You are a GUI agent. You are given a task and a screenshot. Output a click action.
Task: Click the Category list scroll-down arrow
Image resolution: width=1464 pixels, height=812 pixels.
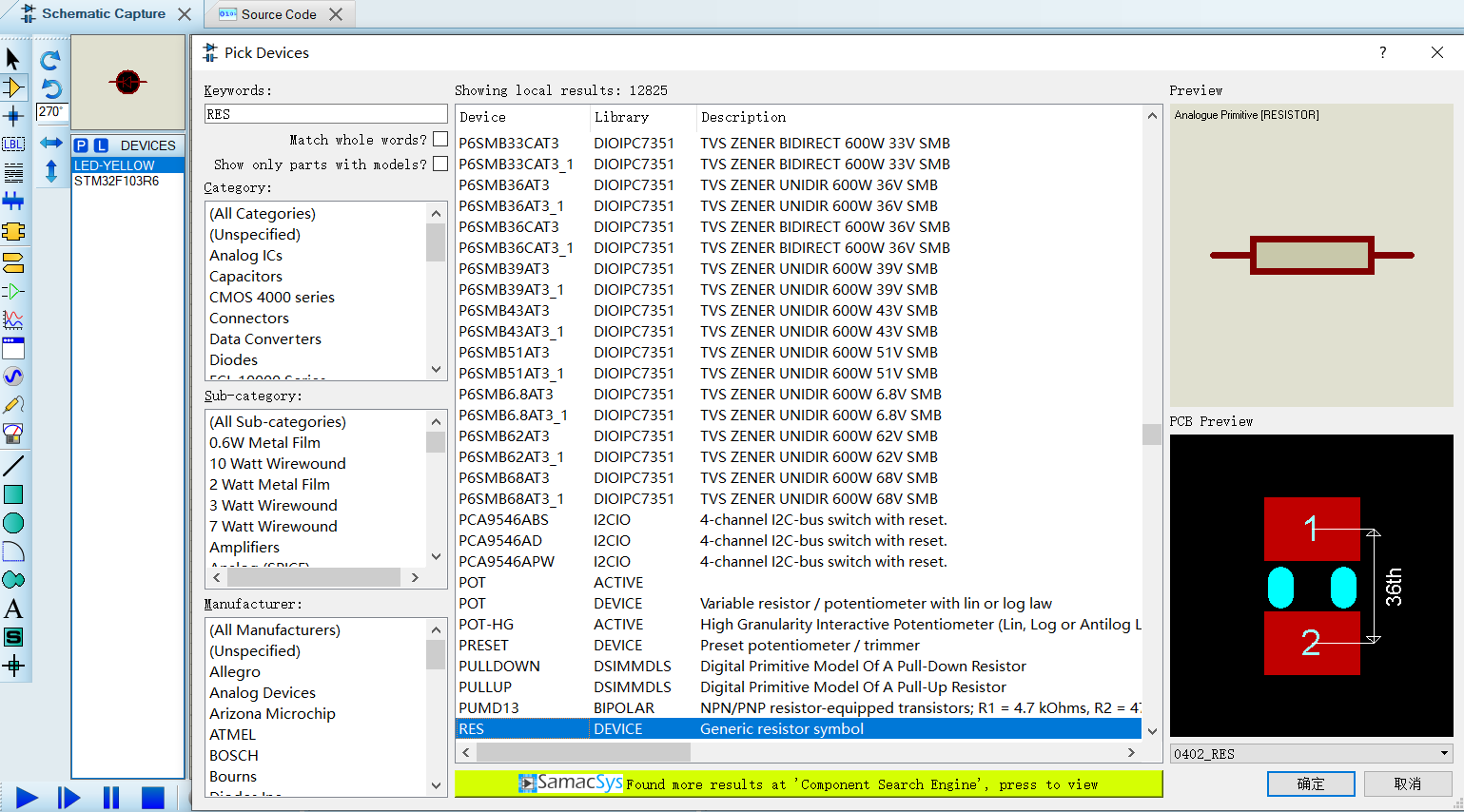(437, 369)
